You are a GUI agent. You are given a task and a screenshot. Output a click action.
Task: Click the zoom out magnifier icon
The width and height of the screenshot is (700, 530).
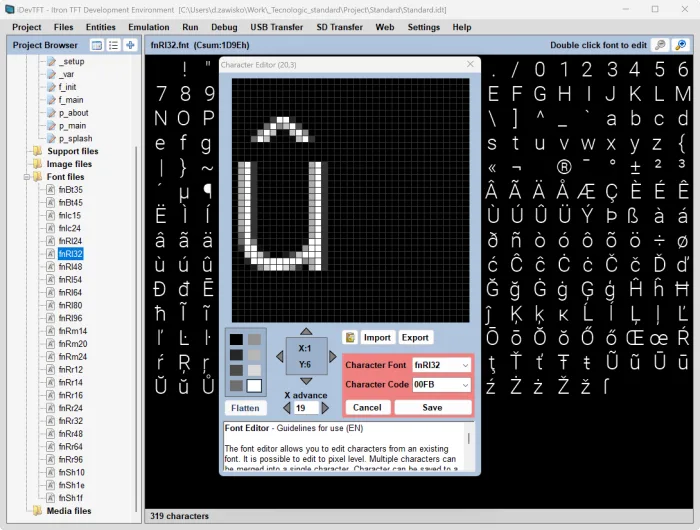[x=660, y=45]
